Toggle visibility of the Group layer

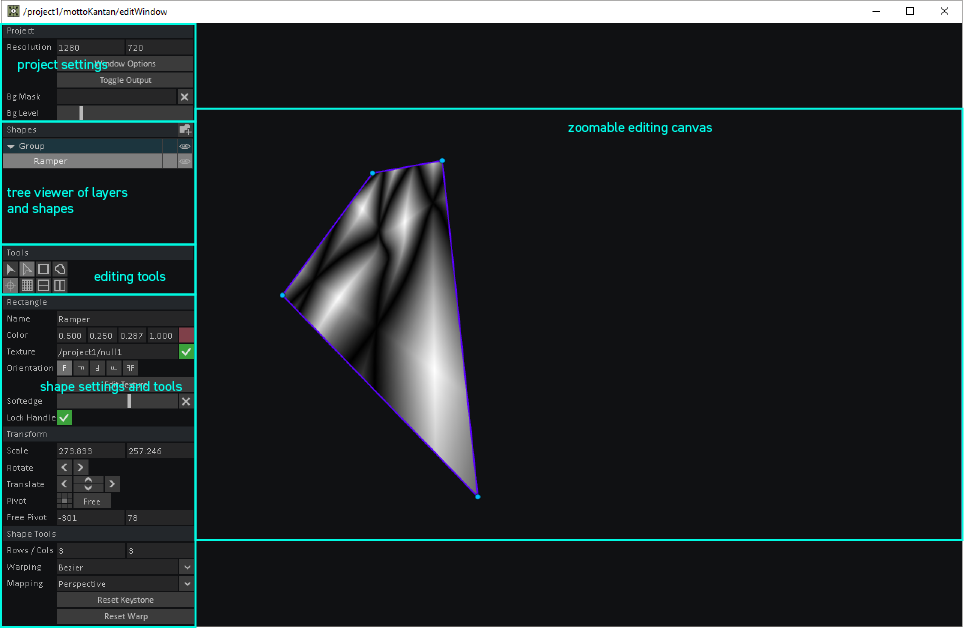184,146
